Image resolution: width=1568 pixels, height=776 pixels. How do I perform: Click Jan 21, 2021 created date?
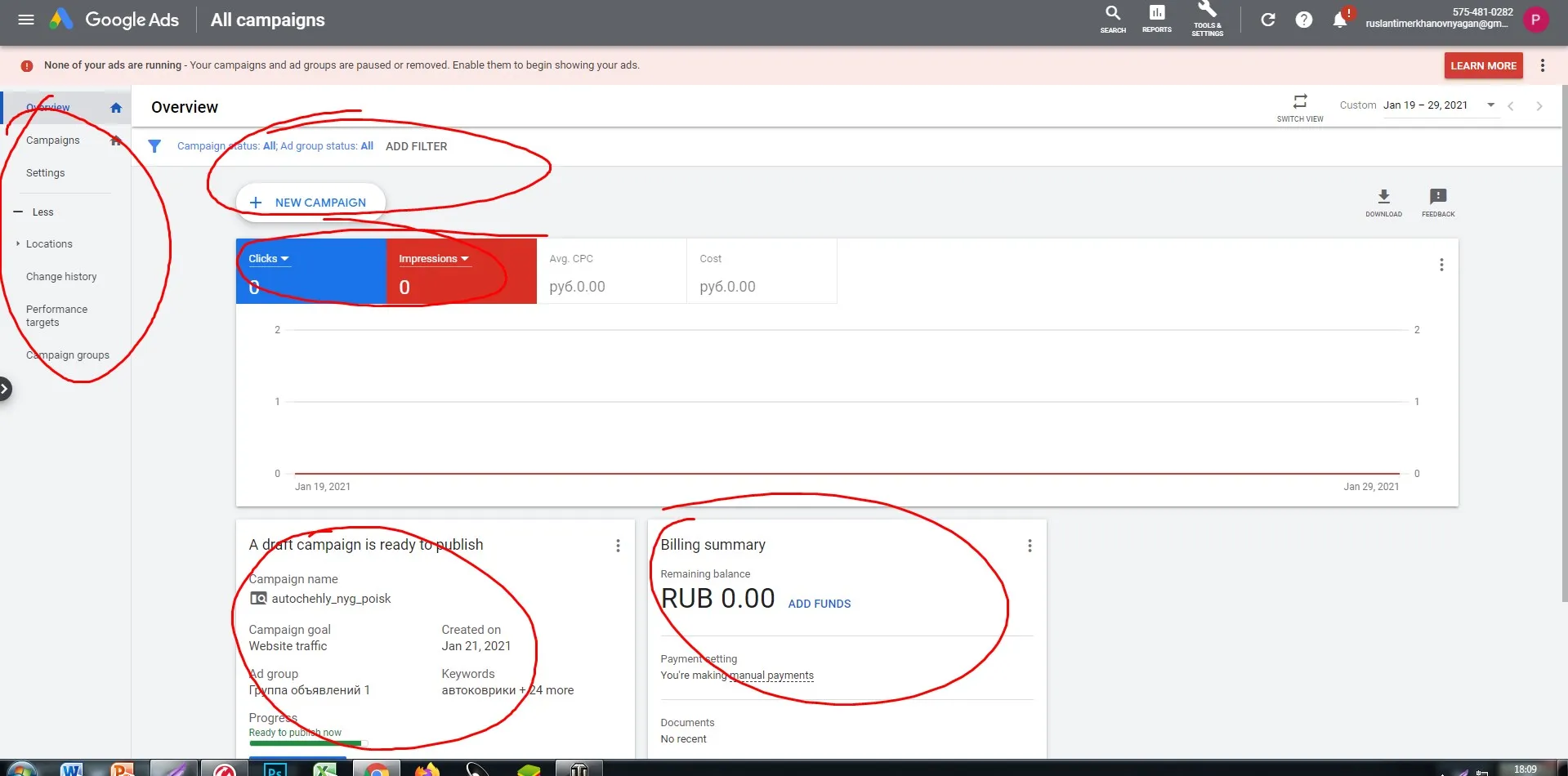point(476,646)
